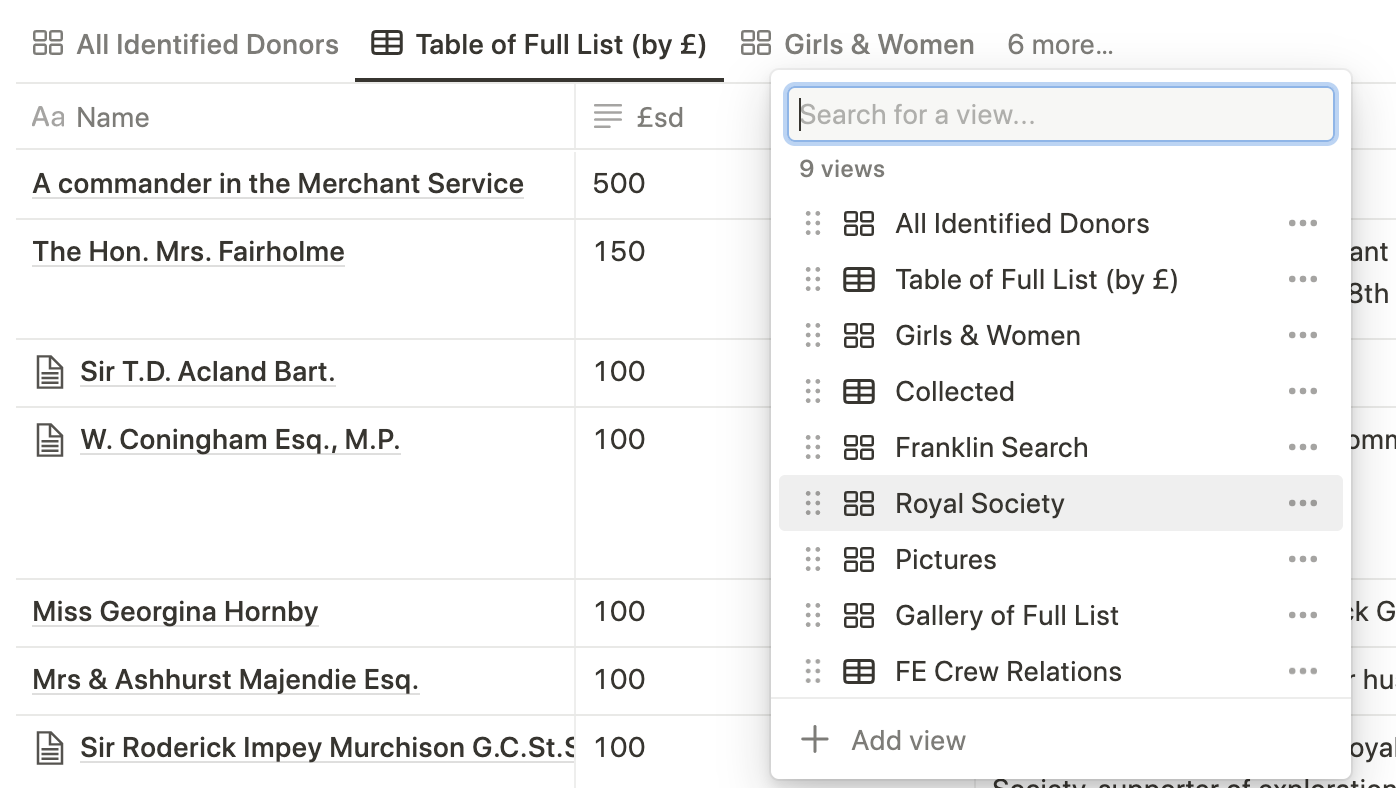The image size is (1396, 788).
Task: Click the plus icon for Add view
Action: (815, 740)
